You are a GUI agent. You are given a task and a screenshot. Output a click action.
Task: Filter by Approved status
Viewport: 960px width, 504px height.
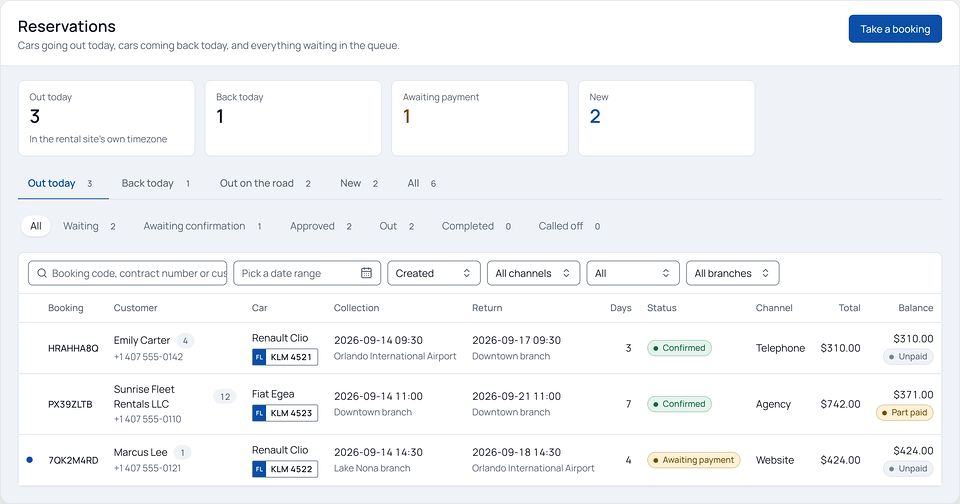(321, 226)
